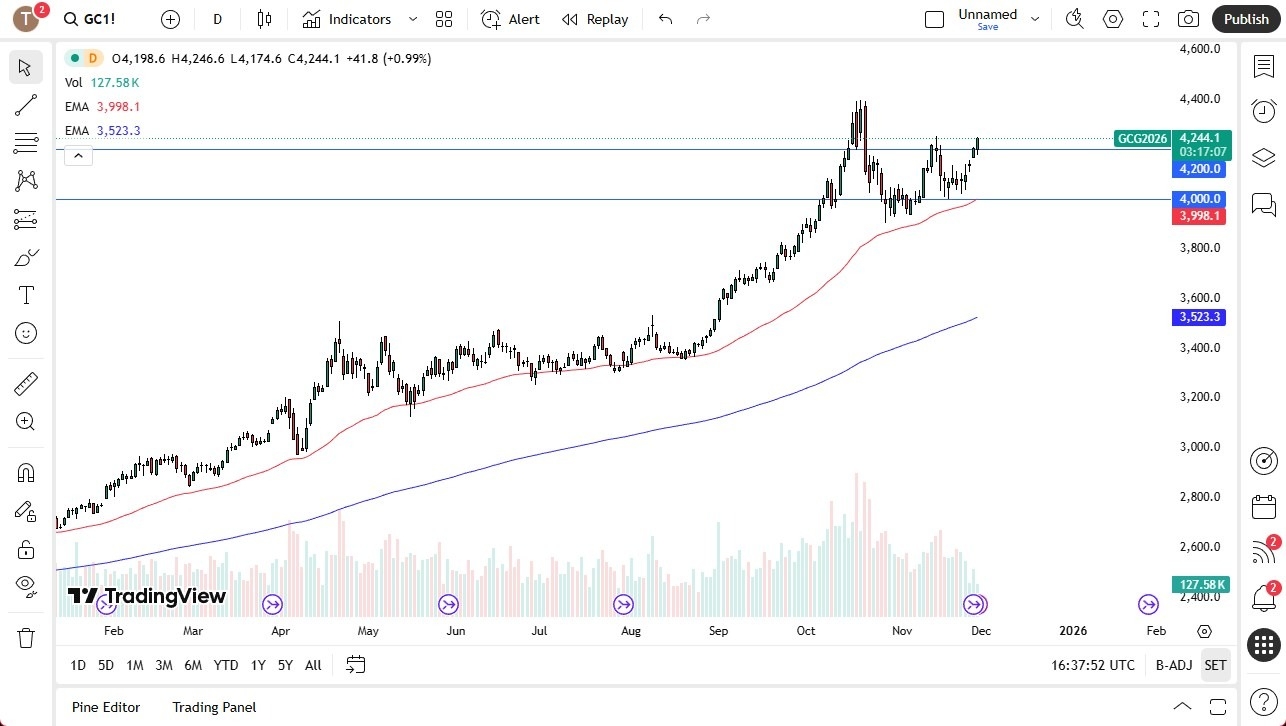Image resolution: width=1286 pixels, height=726 pixels.
Task: Toggle magnet snapping mode
Action: pyautogui.click(x=26, y=472)
